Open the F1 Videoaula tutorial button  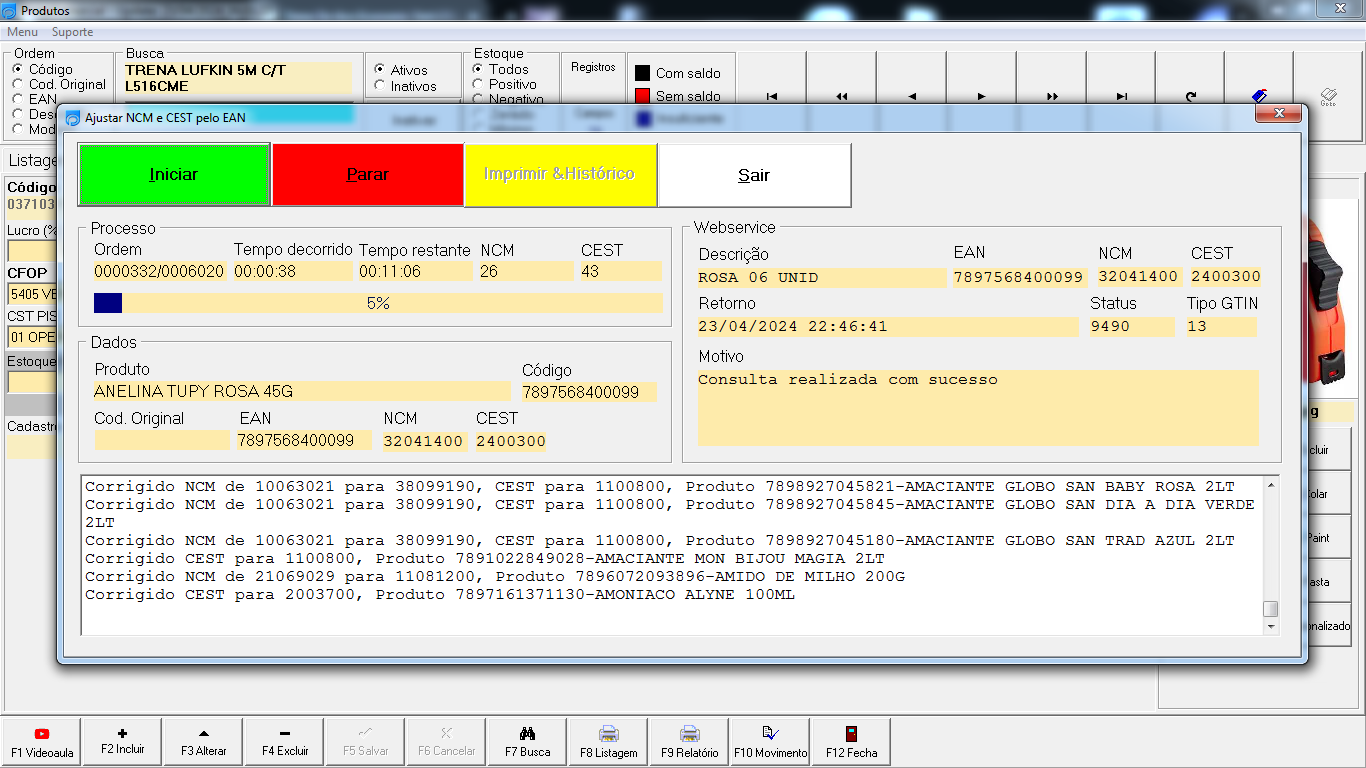point(42,742)
